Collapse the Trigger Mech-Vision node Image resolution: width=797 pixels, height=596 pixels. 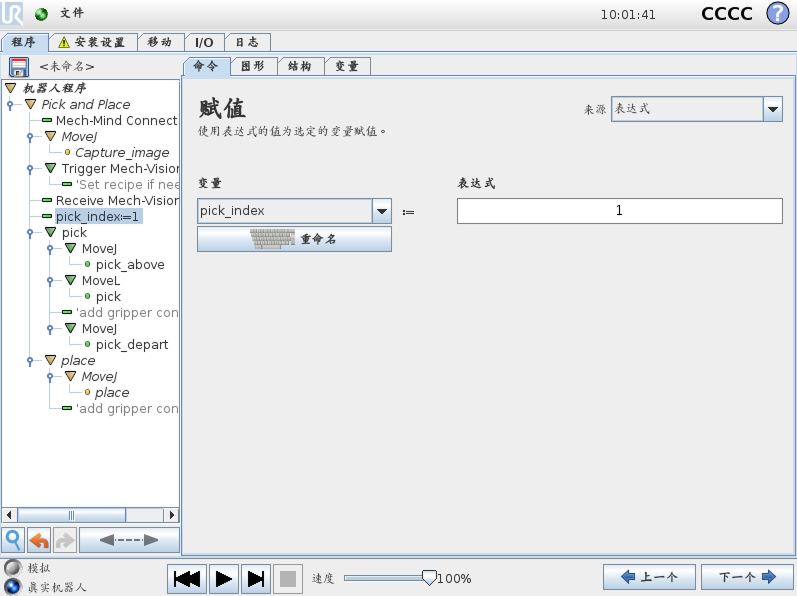point(50,168)
